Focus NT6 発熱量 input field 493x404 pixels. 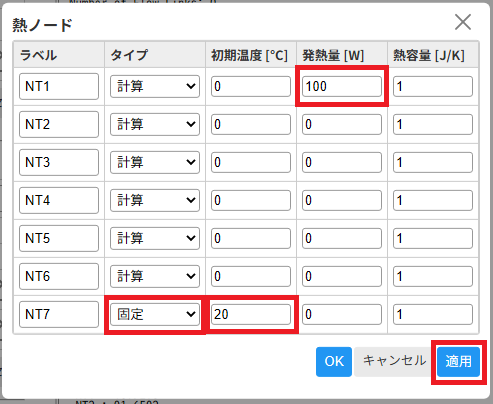pyautogui.click(x=342, y=276)
